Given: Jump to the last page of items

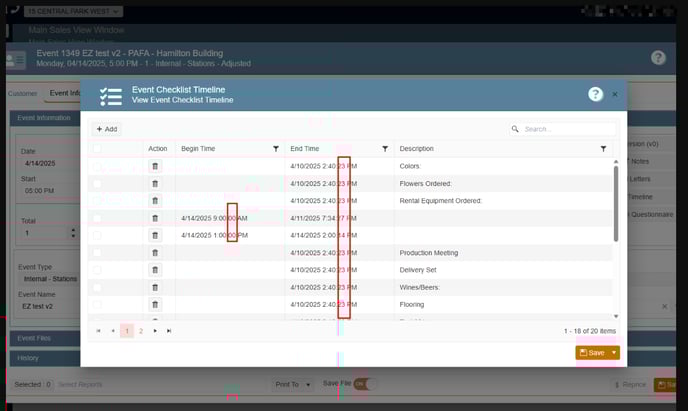Looking at the screenshot, I should (x=169, y=330).
